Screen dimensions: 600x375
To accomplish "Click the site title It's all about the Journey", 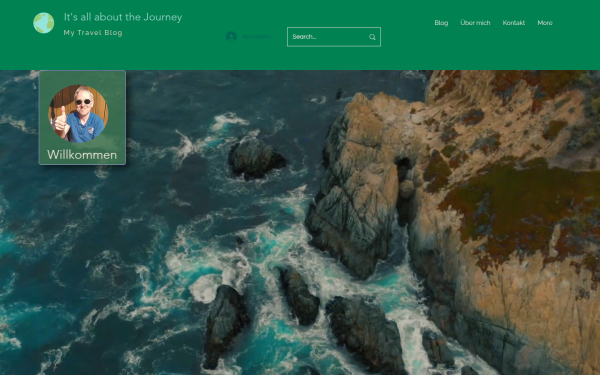I will (123, 17).
